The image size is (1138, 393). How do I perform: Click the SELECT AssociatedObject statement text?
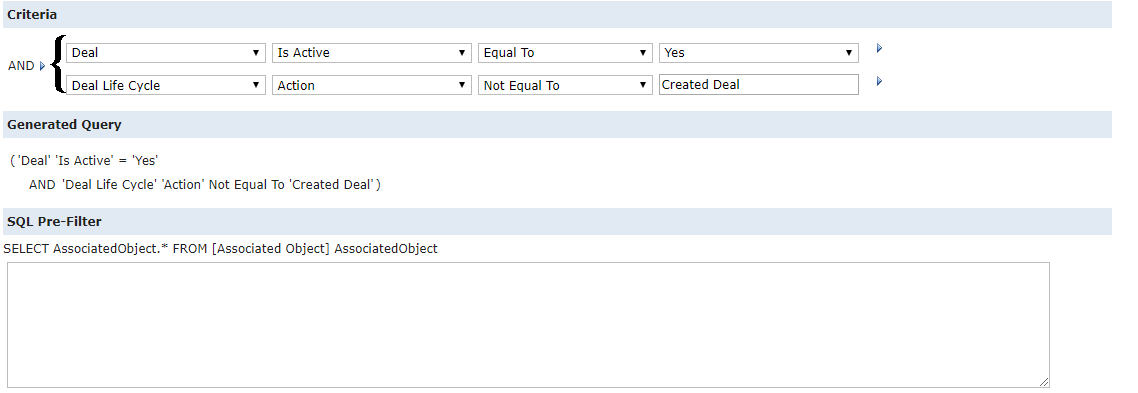pyautogui.click(x=221, y=248)
